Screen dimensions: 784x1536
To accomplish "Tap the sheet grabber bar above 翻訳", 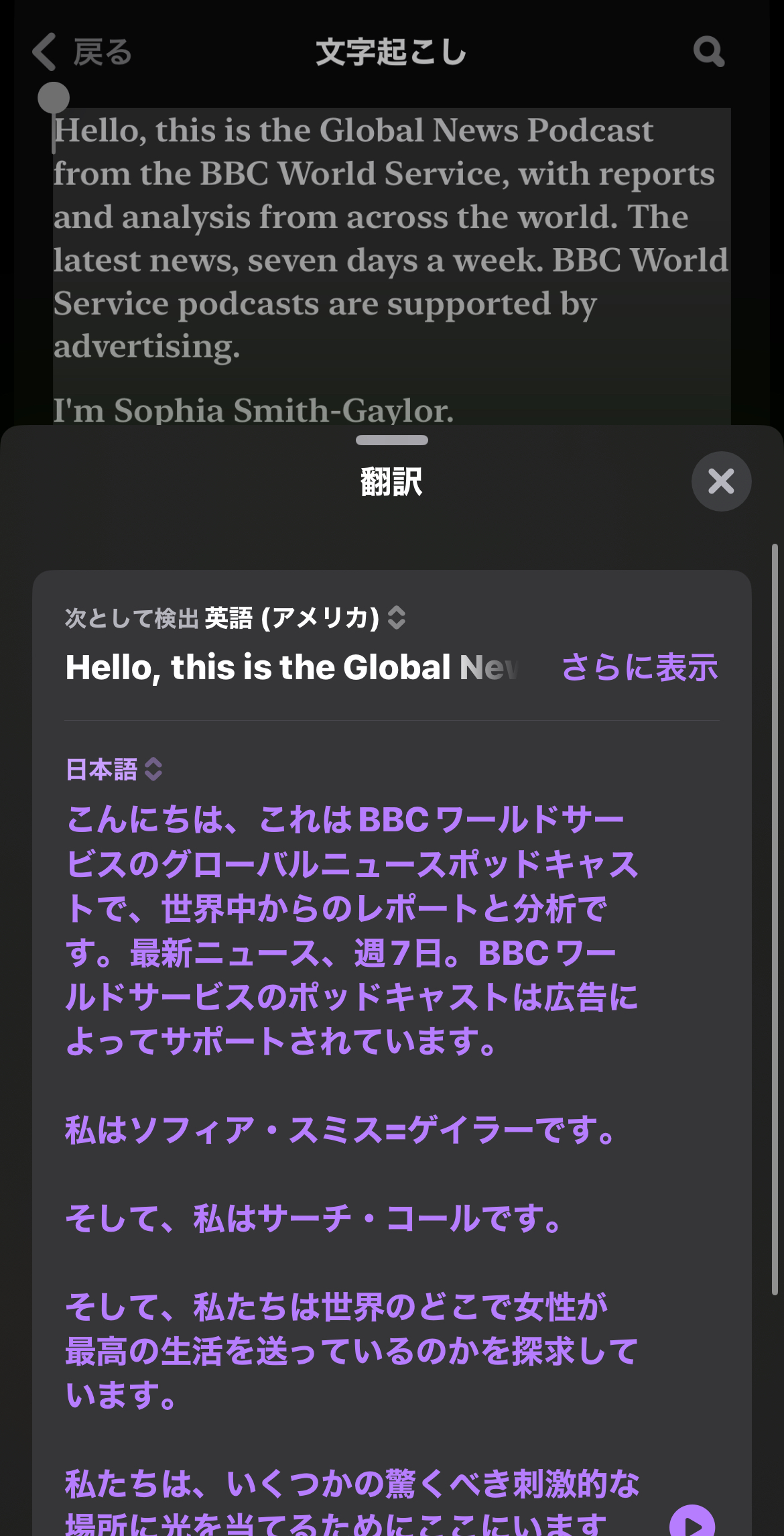I will click(392, 440).
